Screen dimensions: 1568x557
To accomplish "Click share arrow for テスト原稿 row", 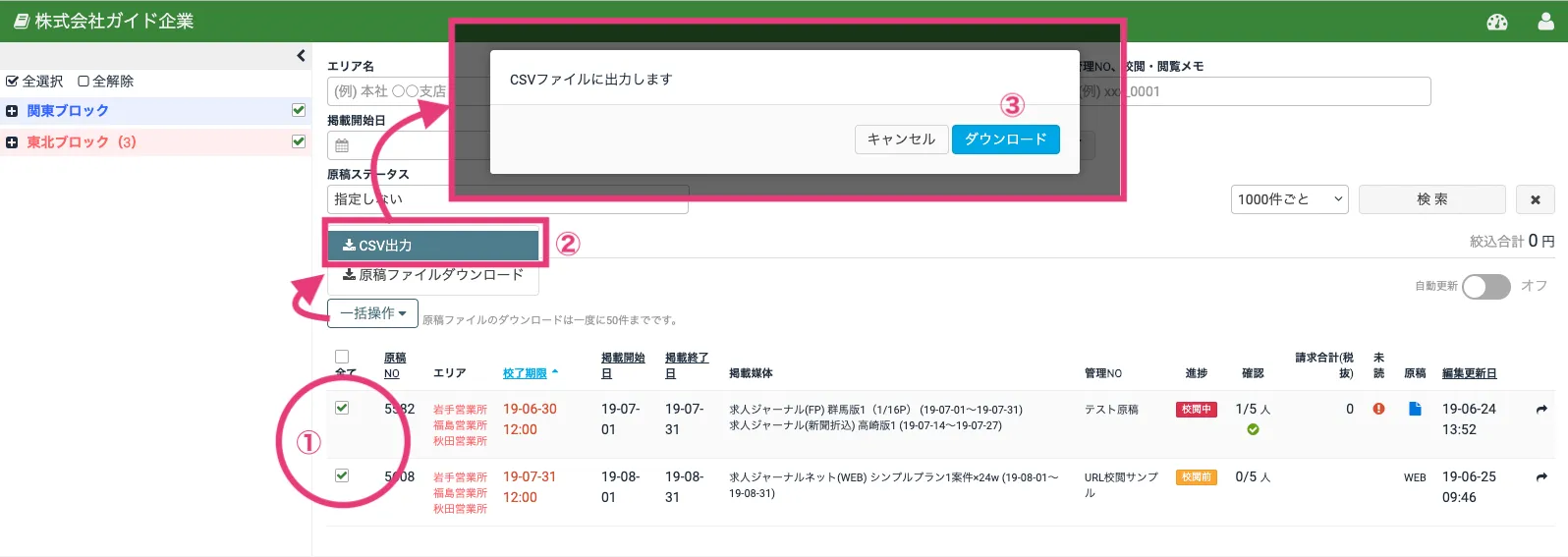I will 1541,410.
